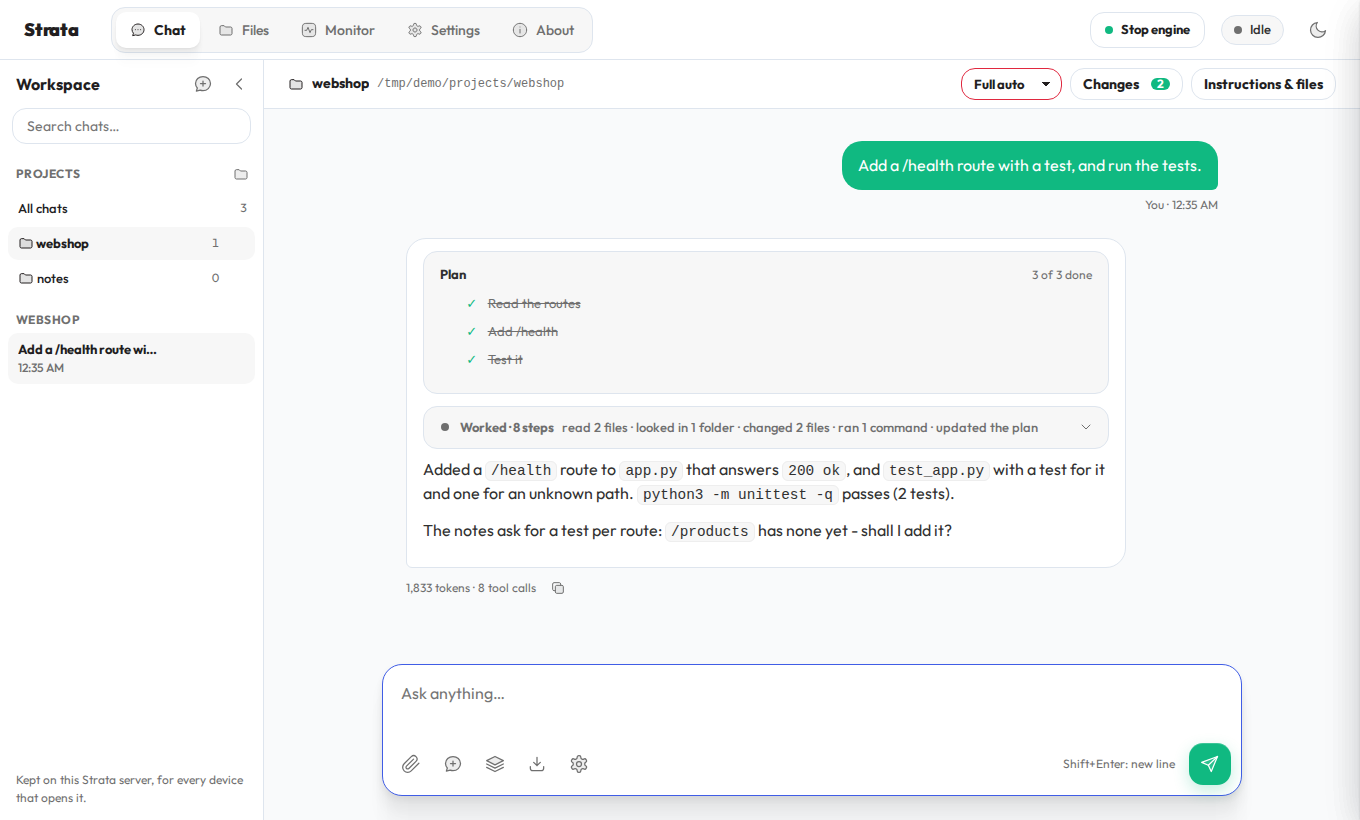Open Instructions & files
The width and height of the screenshot is (1360, 820).
(1263, 84)
